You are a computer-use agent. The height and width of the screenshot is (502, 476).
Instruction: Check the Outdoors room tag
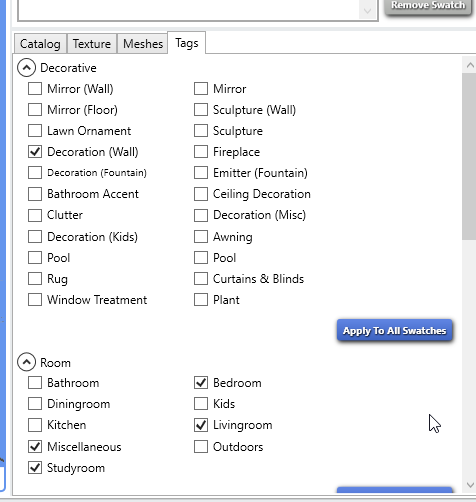201,447
